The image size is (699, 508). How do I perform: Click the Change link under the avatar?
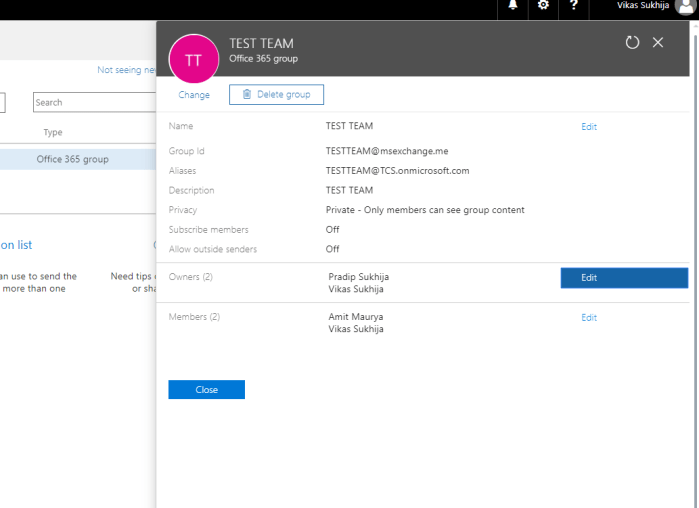click(194, 95)
